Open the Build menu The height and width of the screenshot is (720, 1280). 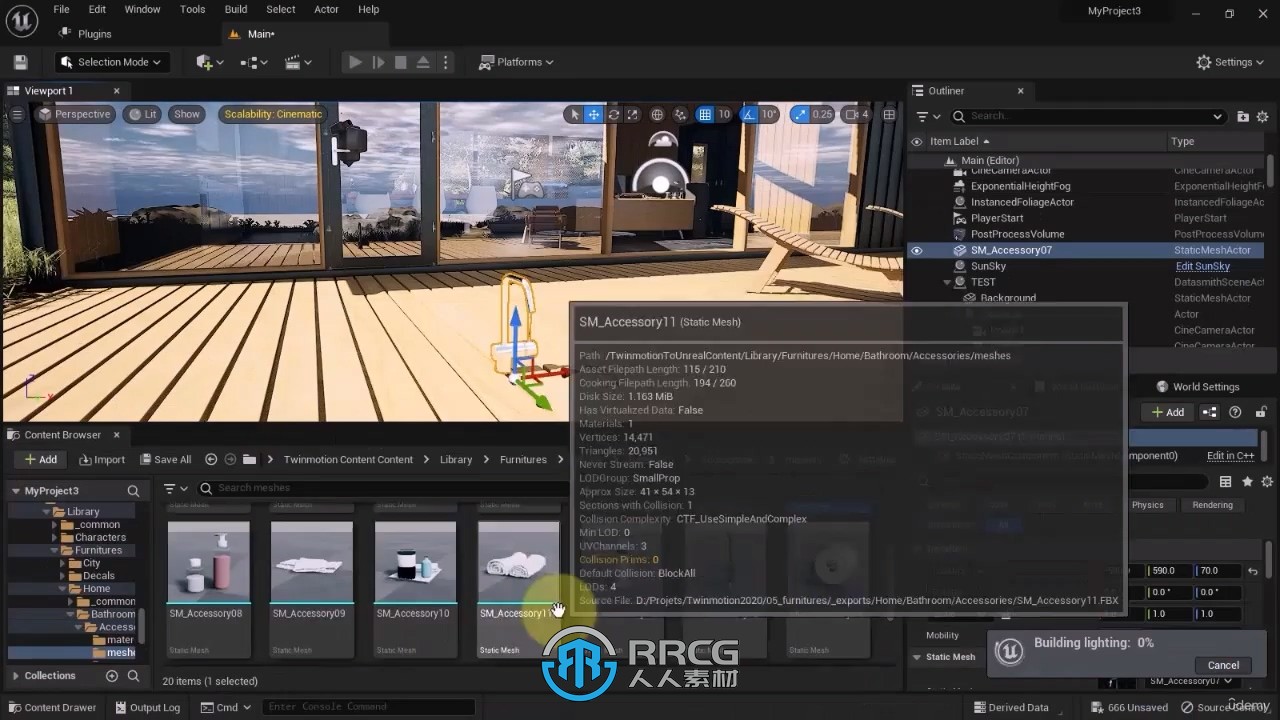pos(236,9)
